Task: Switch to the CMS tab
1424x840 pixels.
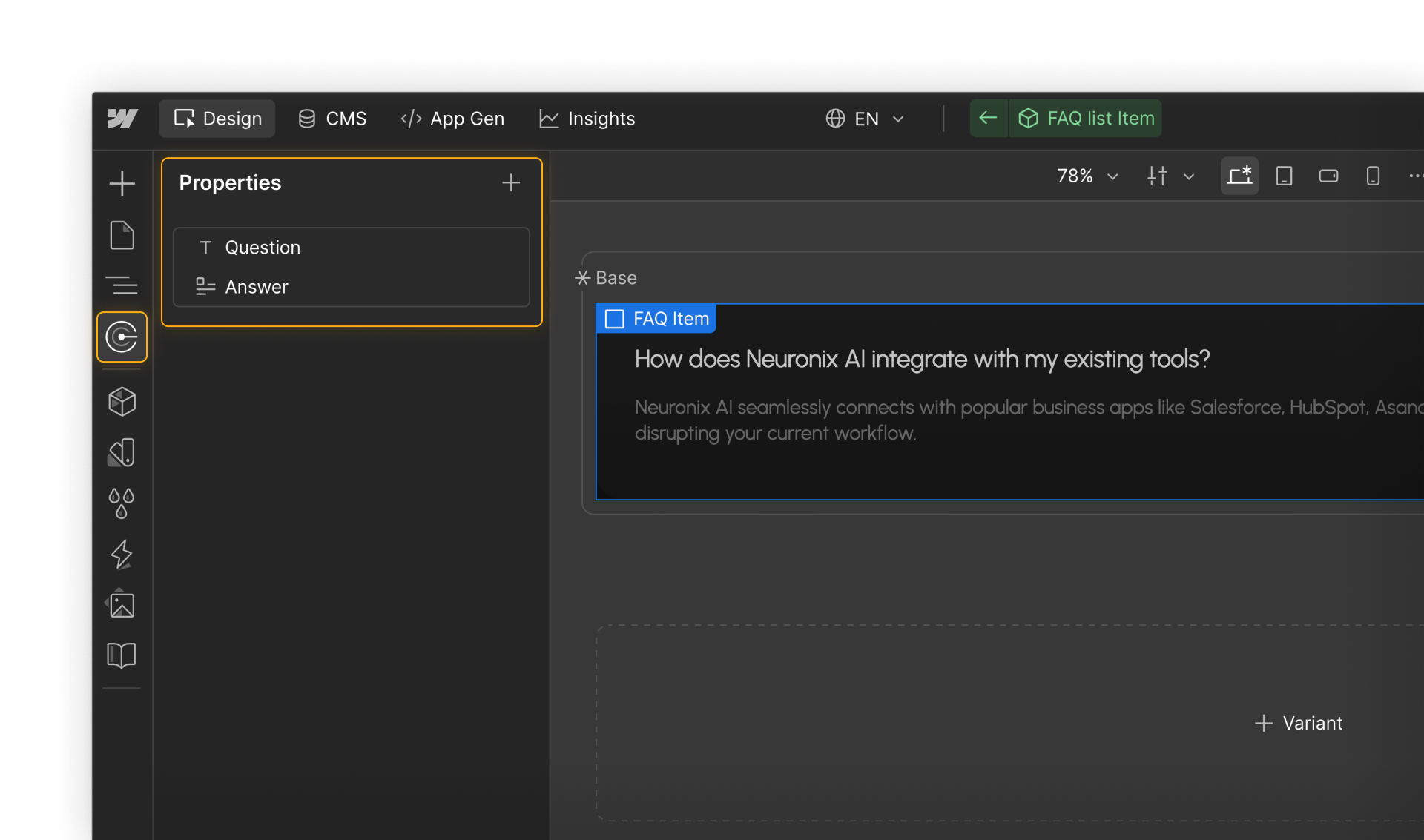Action: click(332, 119)
